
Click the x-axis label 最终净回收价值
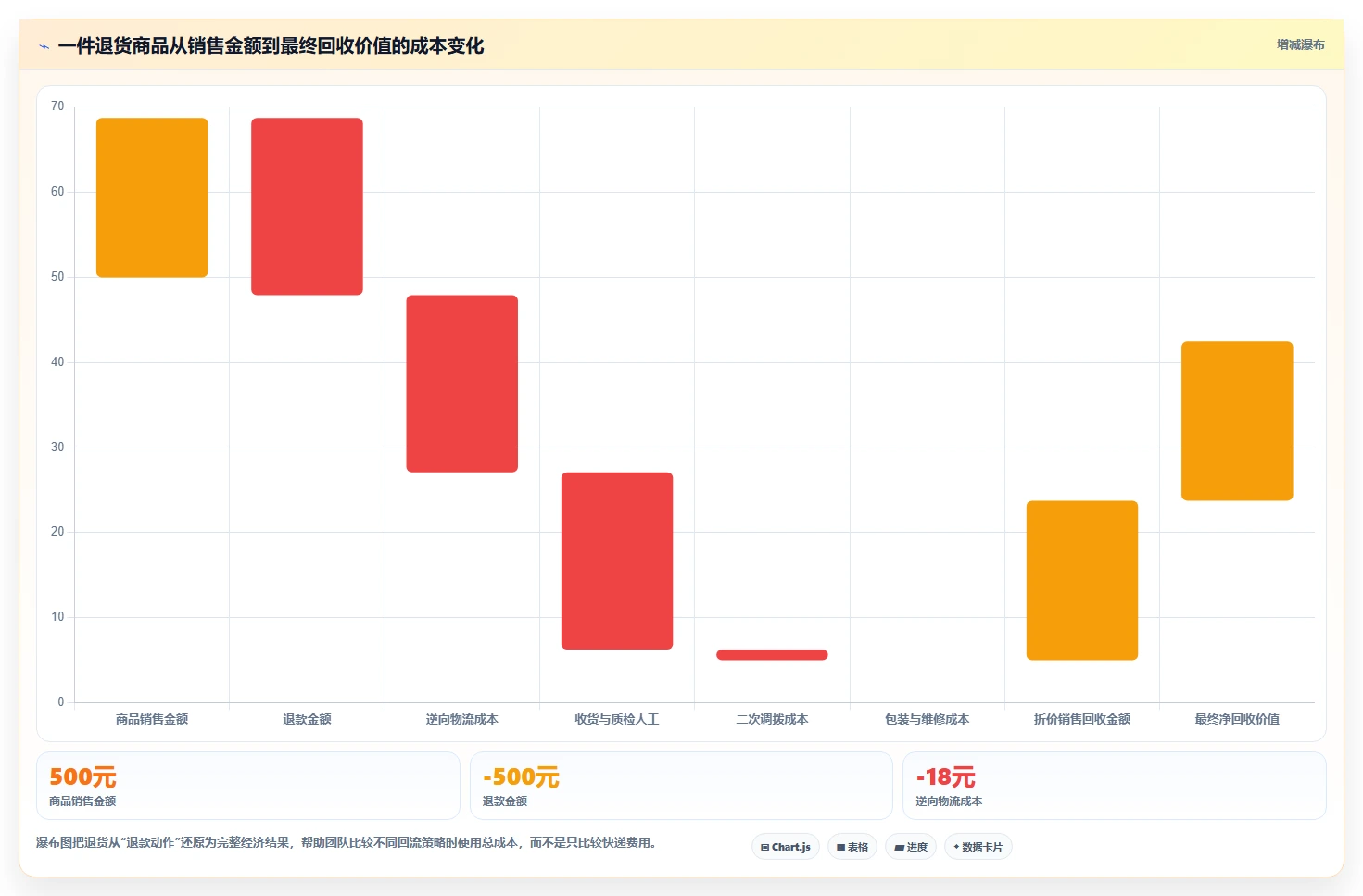click(1237, 719)
